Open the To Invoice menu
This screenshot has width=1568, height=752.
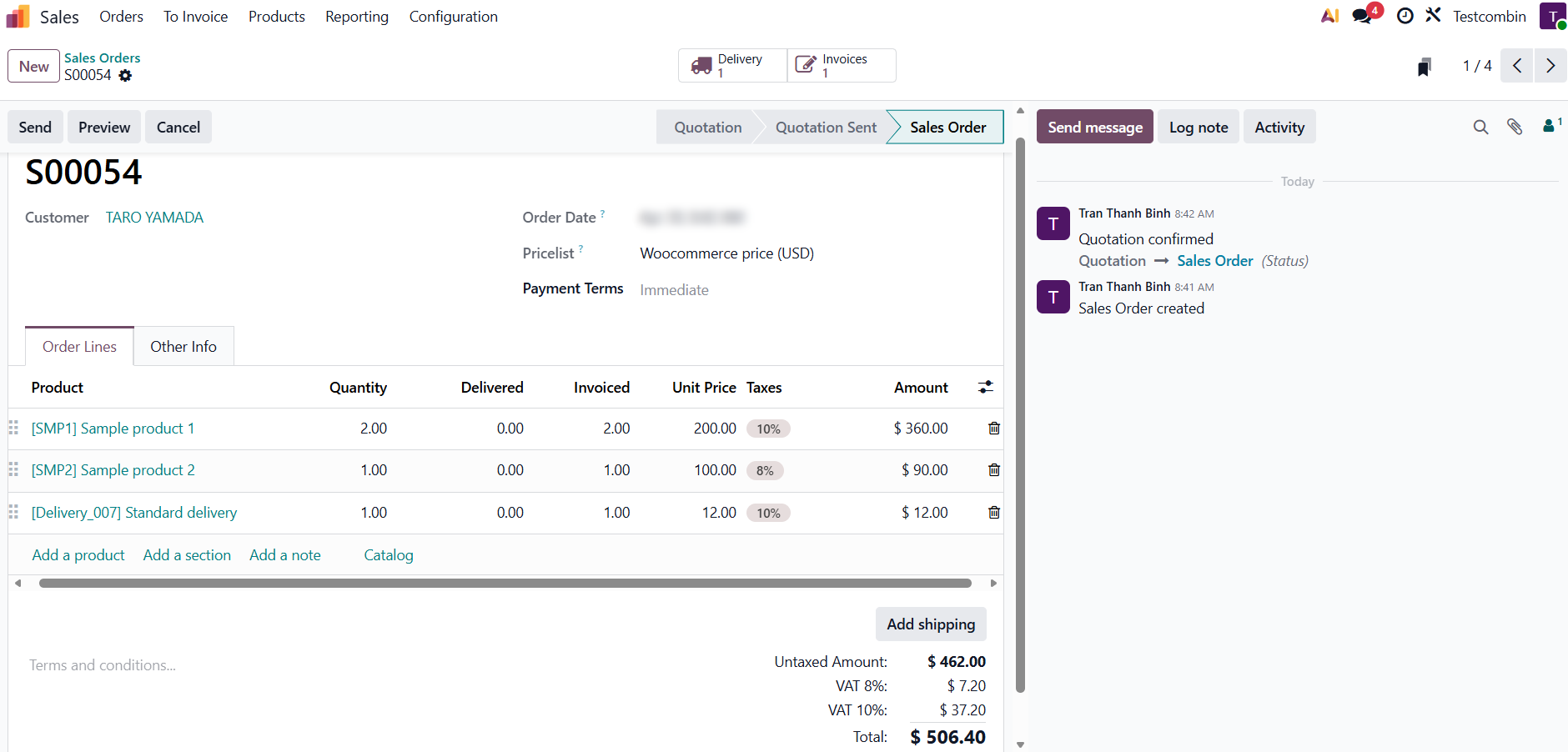[195, 17]
